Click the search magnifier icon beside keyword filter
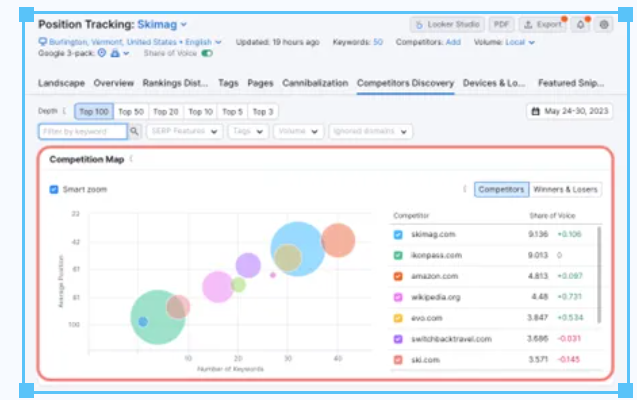 click(134, 131)
